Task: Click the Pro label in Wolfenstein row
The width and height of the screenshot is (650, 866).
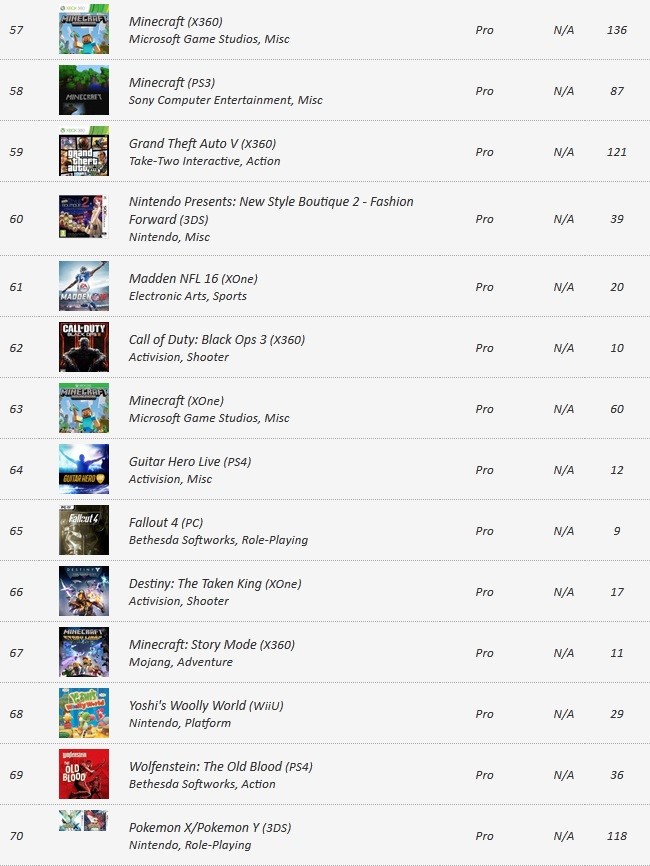Action: (x=484, y=775)
